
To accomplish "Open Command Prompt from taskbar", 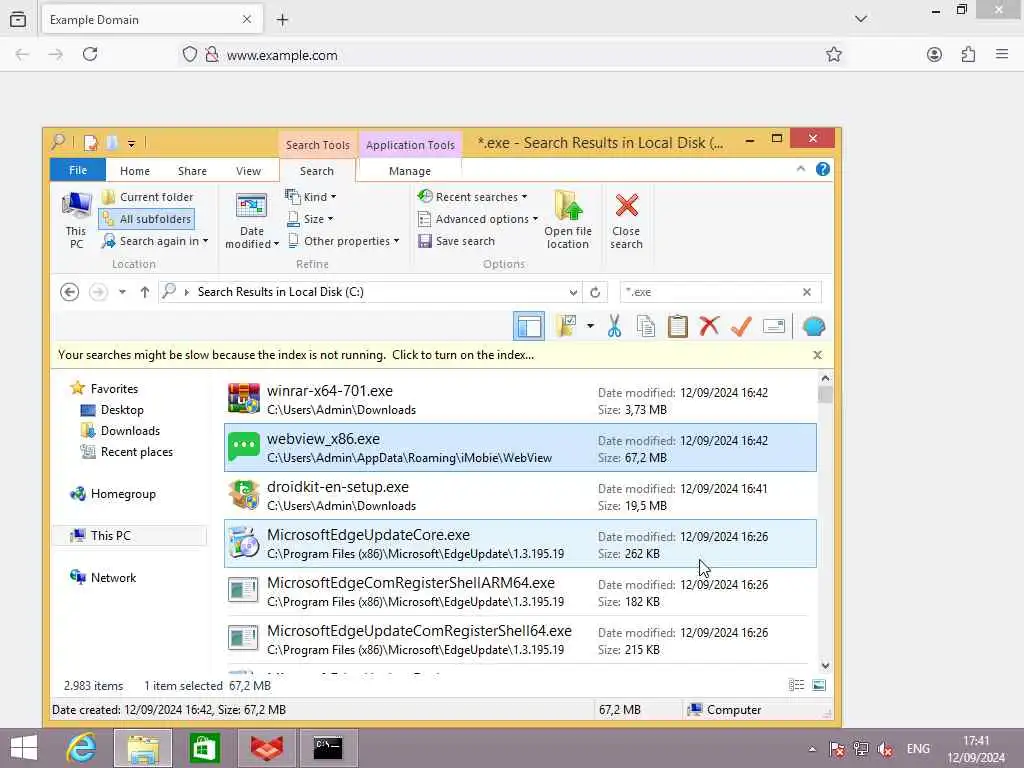I will click(x=328, y=748).
